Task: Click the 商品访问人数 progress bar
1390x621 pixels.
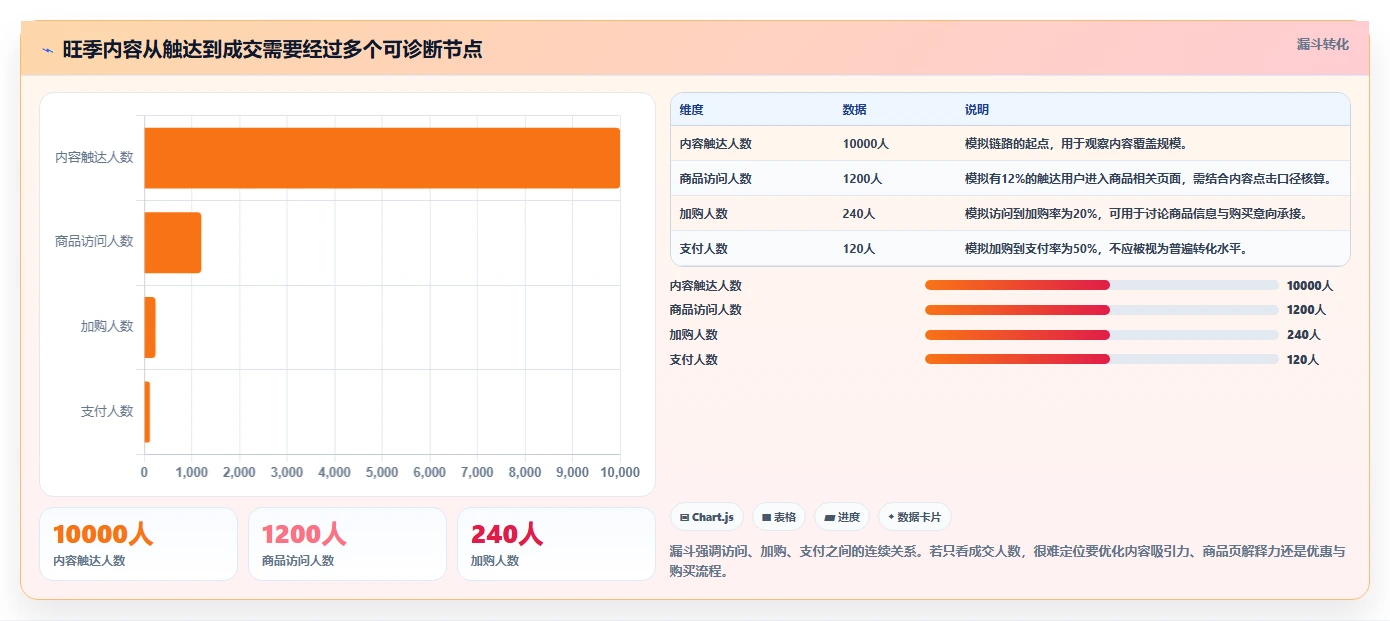Action: click(x=1101, y=310)
